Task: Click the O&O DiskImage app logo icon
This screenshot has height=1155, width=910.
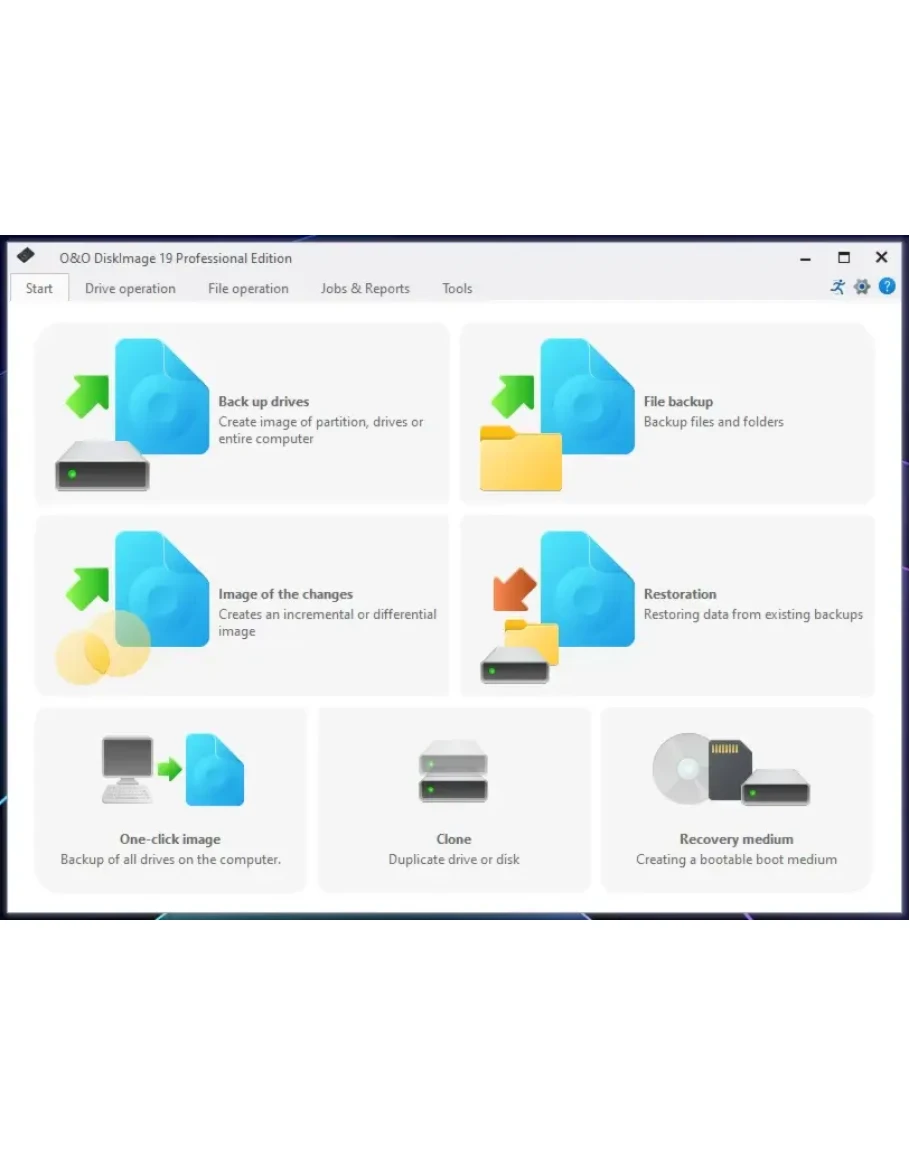Action: [26, 257]
